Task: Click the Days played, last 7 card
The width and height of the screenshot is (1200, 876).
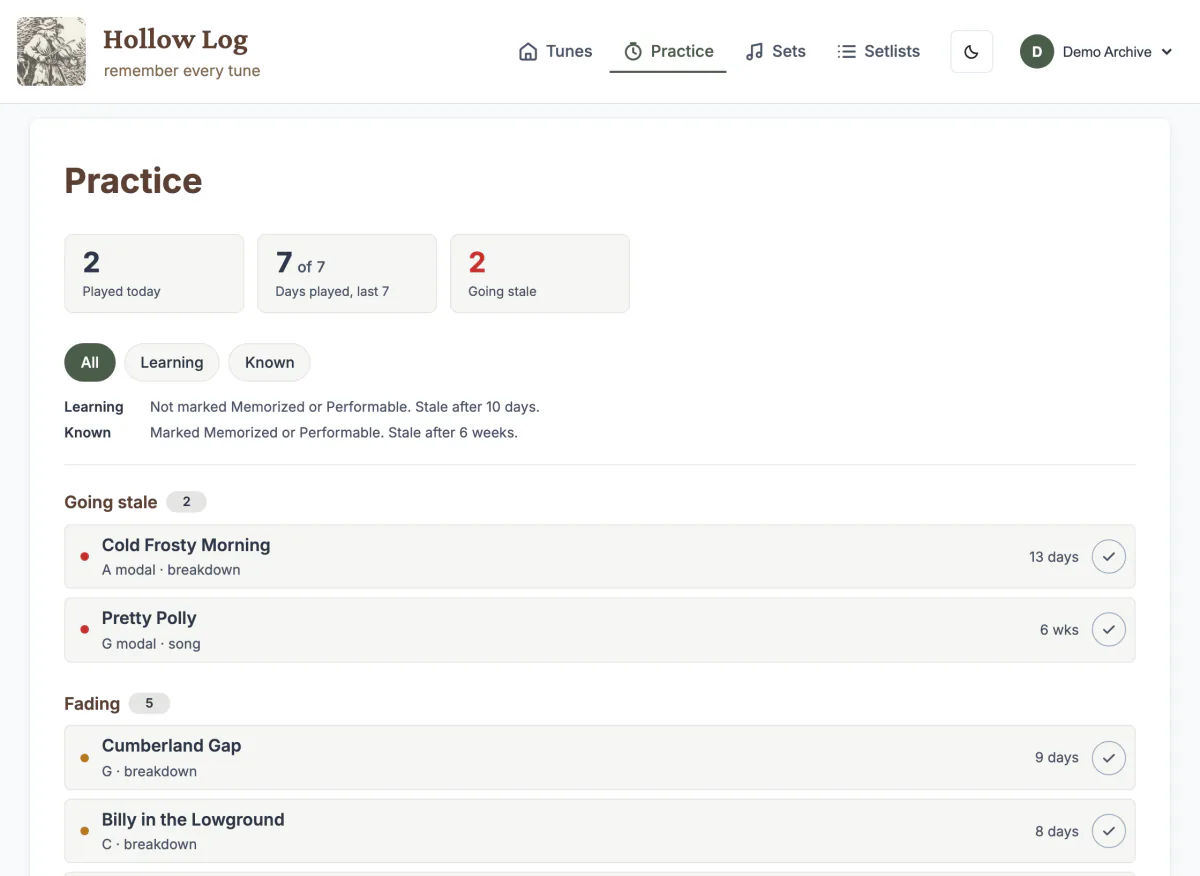Action: click(x=347, y=273)
